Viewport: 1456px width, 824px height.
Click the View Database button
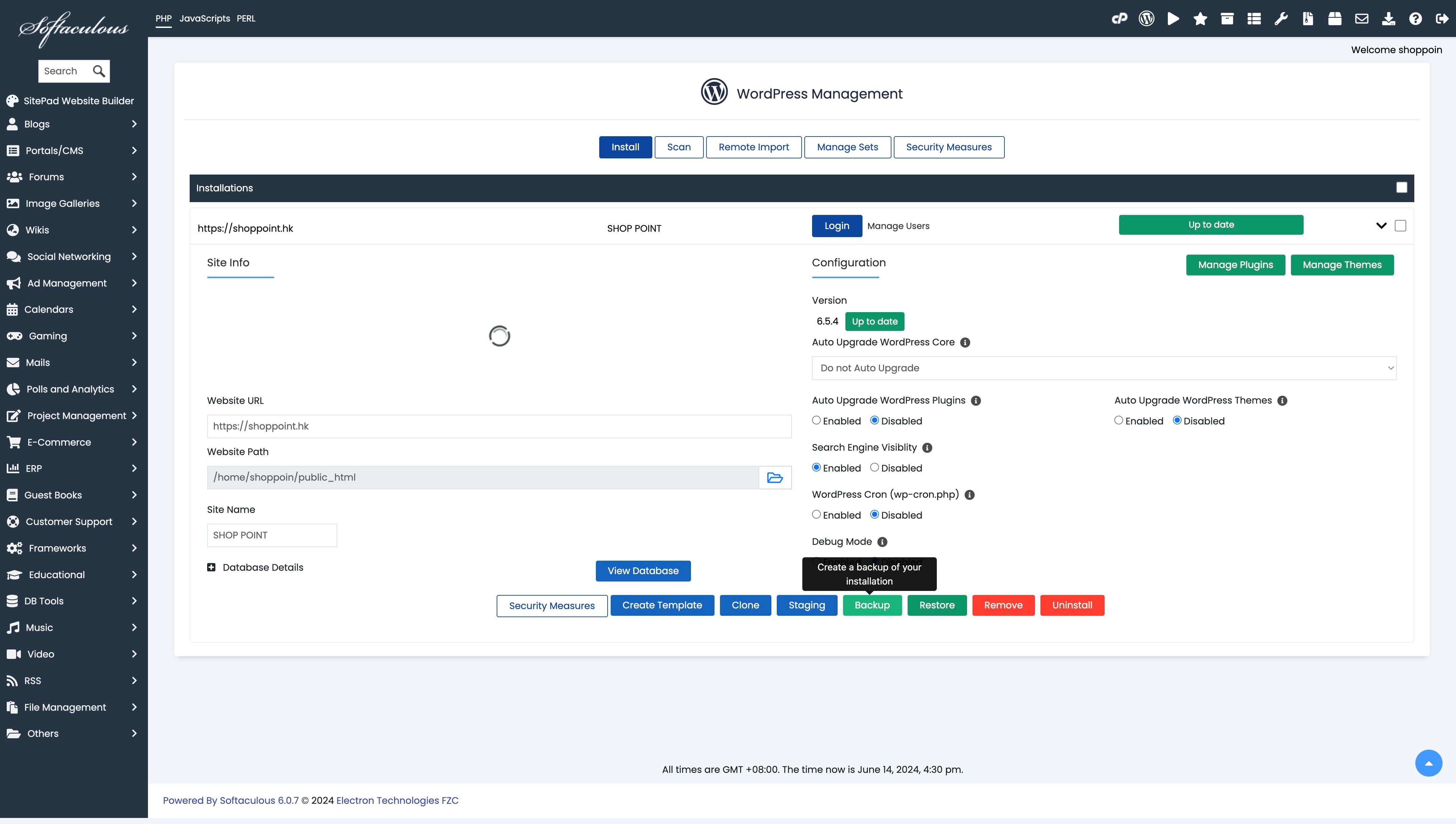(x=643, y=571)
